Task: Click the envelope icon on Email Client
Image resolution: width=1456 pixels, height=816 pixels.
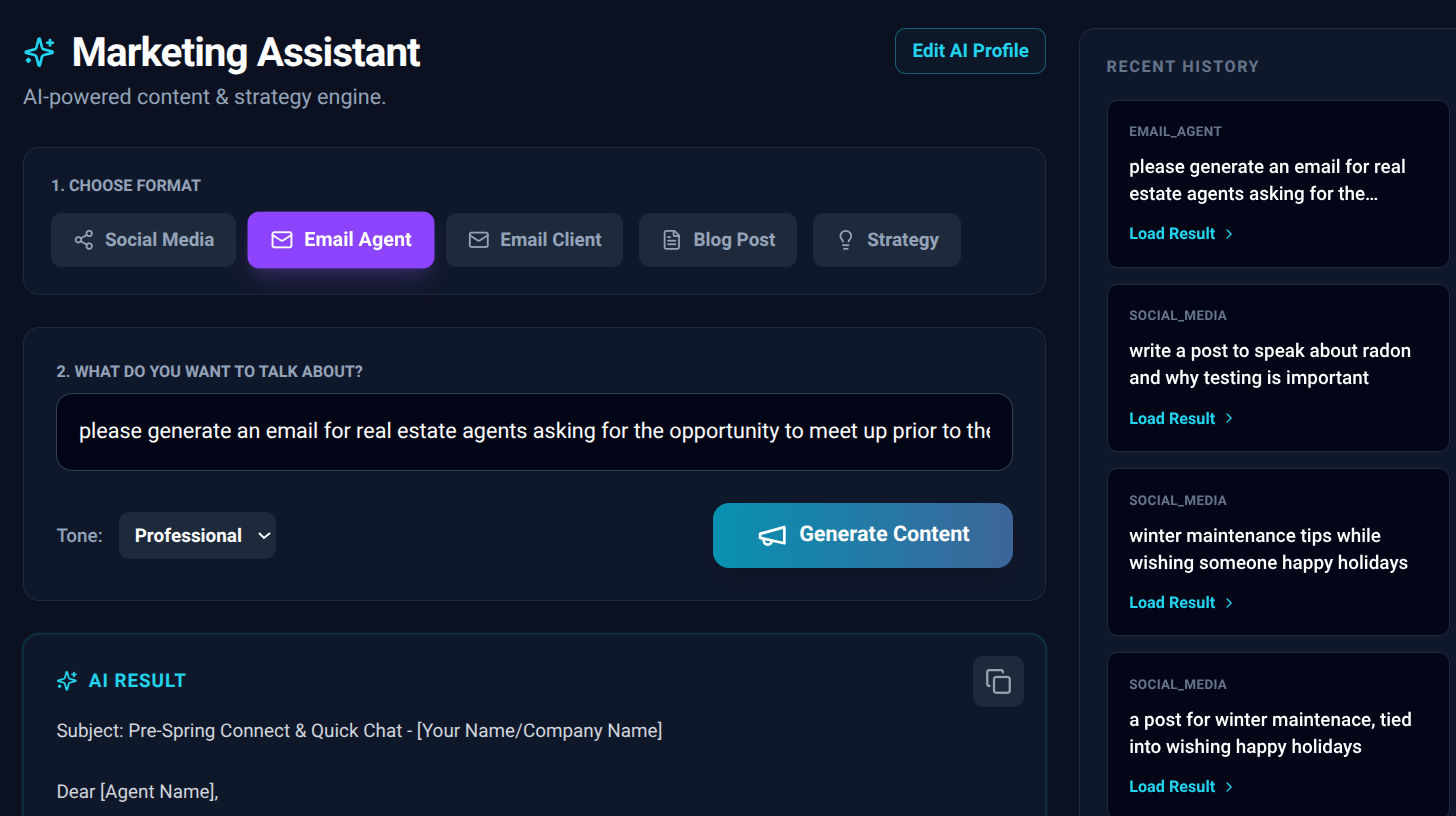Action: pos(478,240)
